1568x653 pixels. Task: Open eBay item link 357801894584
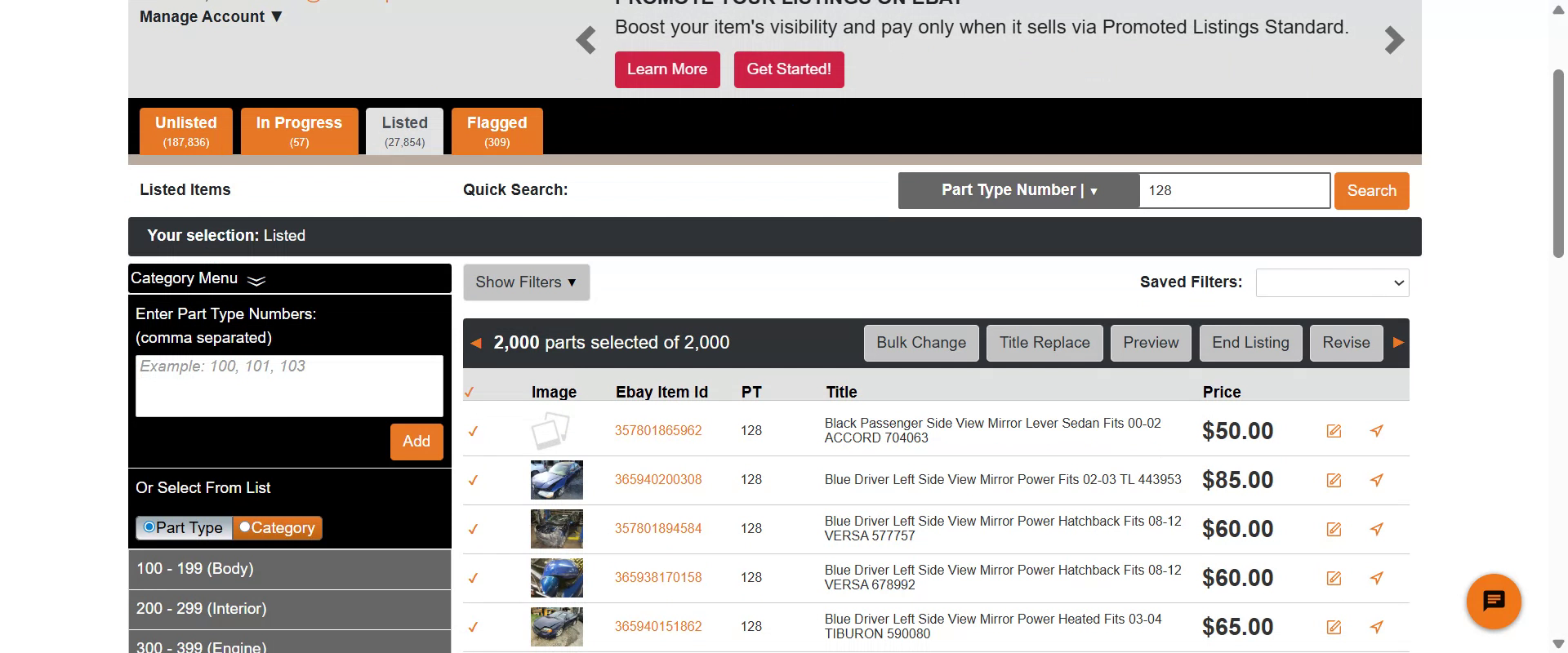pyautogui.click(x=657, y=529)
